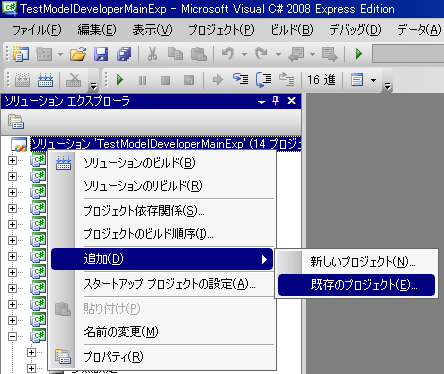Click the Restart debugging icon

[189, 80]
